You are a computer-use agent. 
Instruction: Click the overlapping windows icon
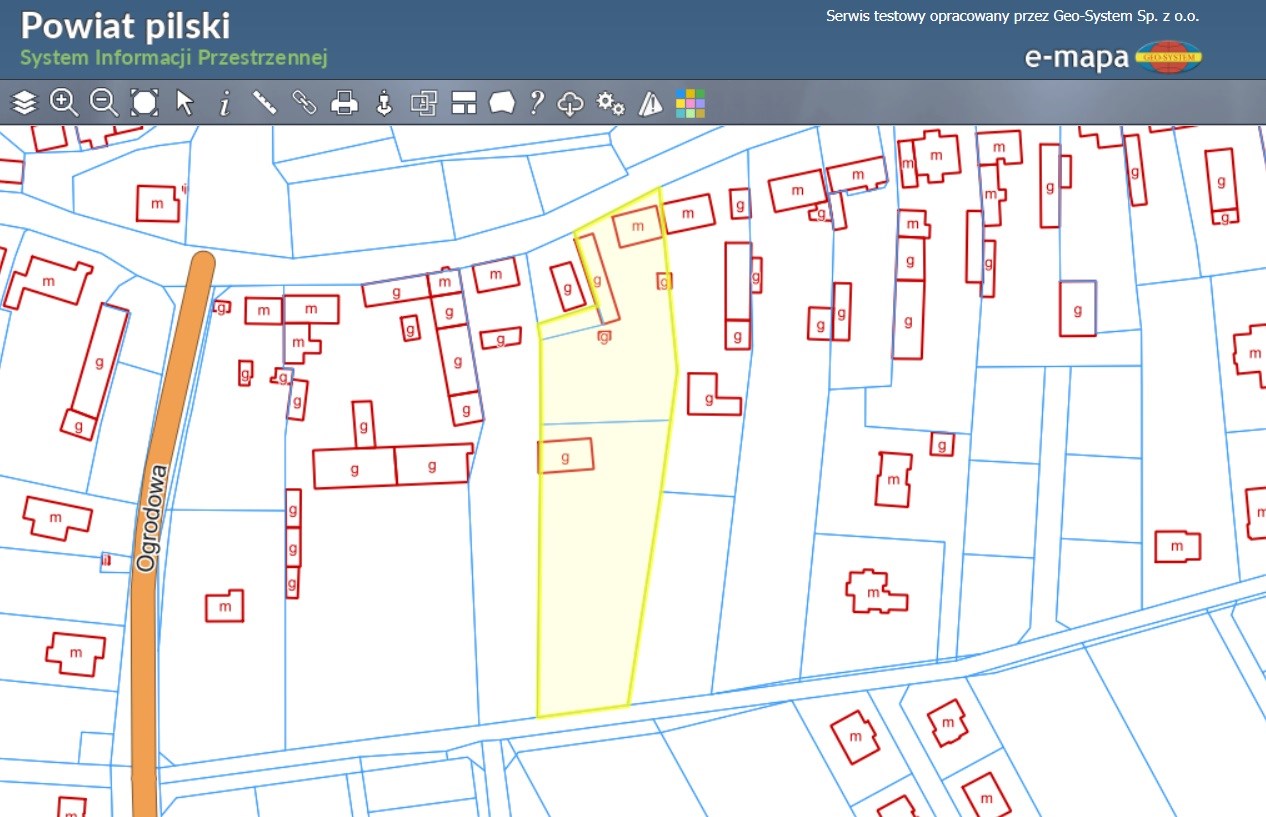(x=424, y=102)
